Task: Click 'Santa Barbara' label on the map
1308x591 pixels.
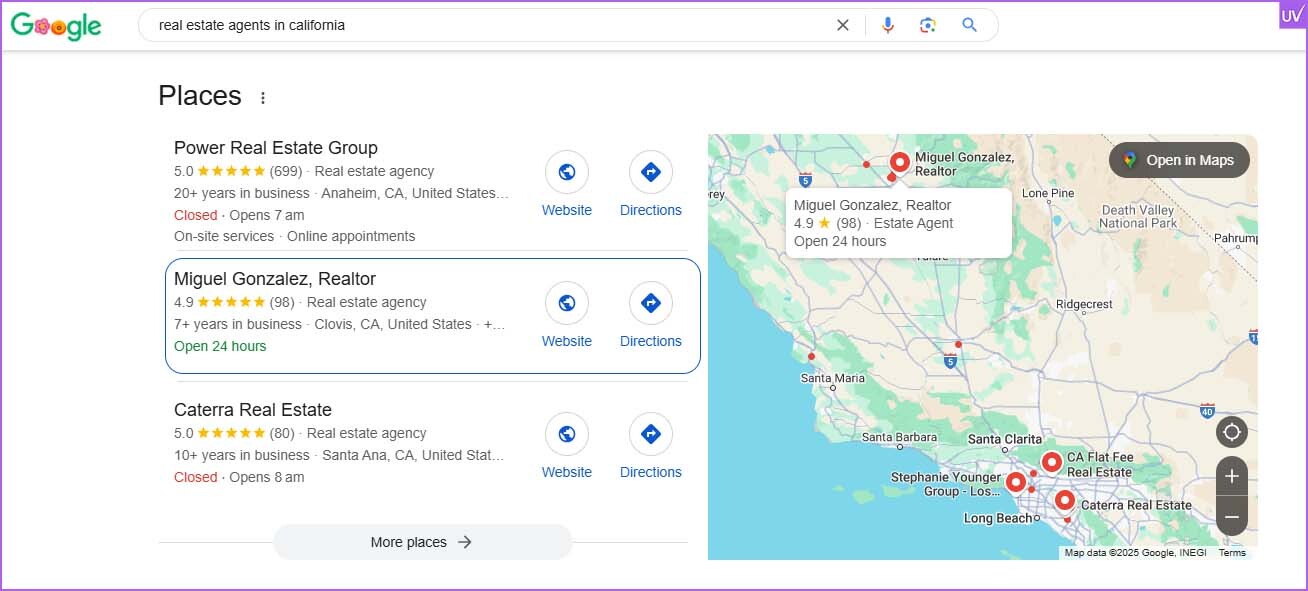Action: click(900, 437)
